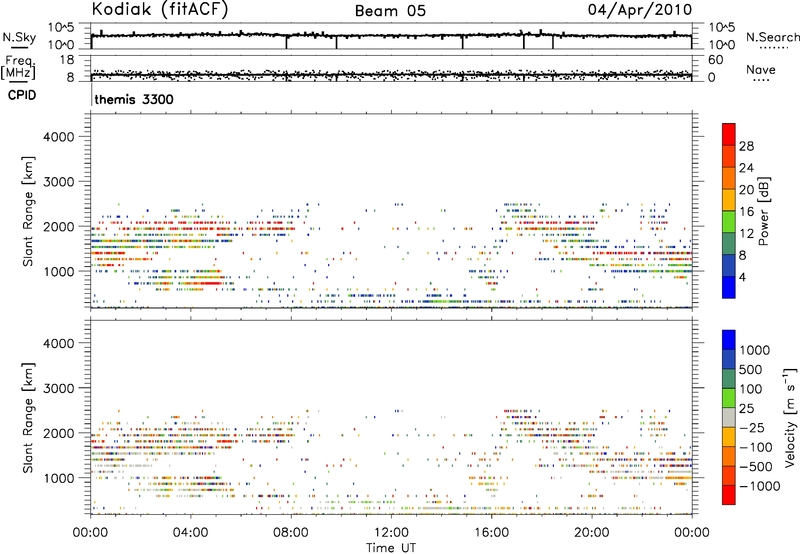Viewport: 800px width, 554px height.
Task: Click '4000' tick on power panel range axis
Action: tap(59, 137)
